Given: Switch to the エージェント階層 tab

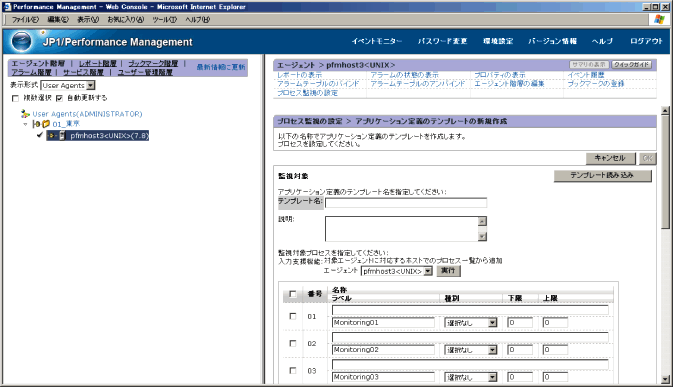Looking at the screenshot, I should pyautogui.click(x=38, y=63).
